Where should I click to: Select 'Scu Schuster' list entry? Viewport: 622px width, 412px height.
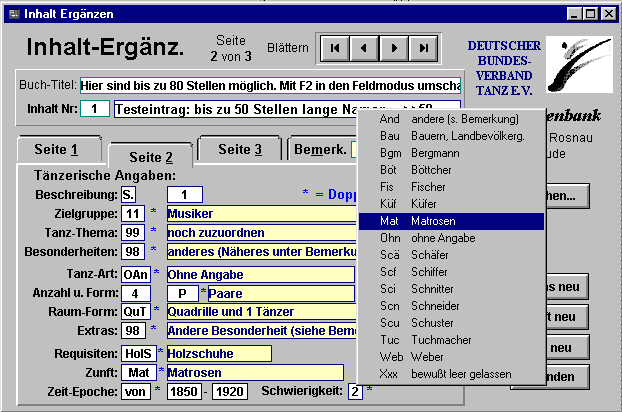click(x=451, y=323)
